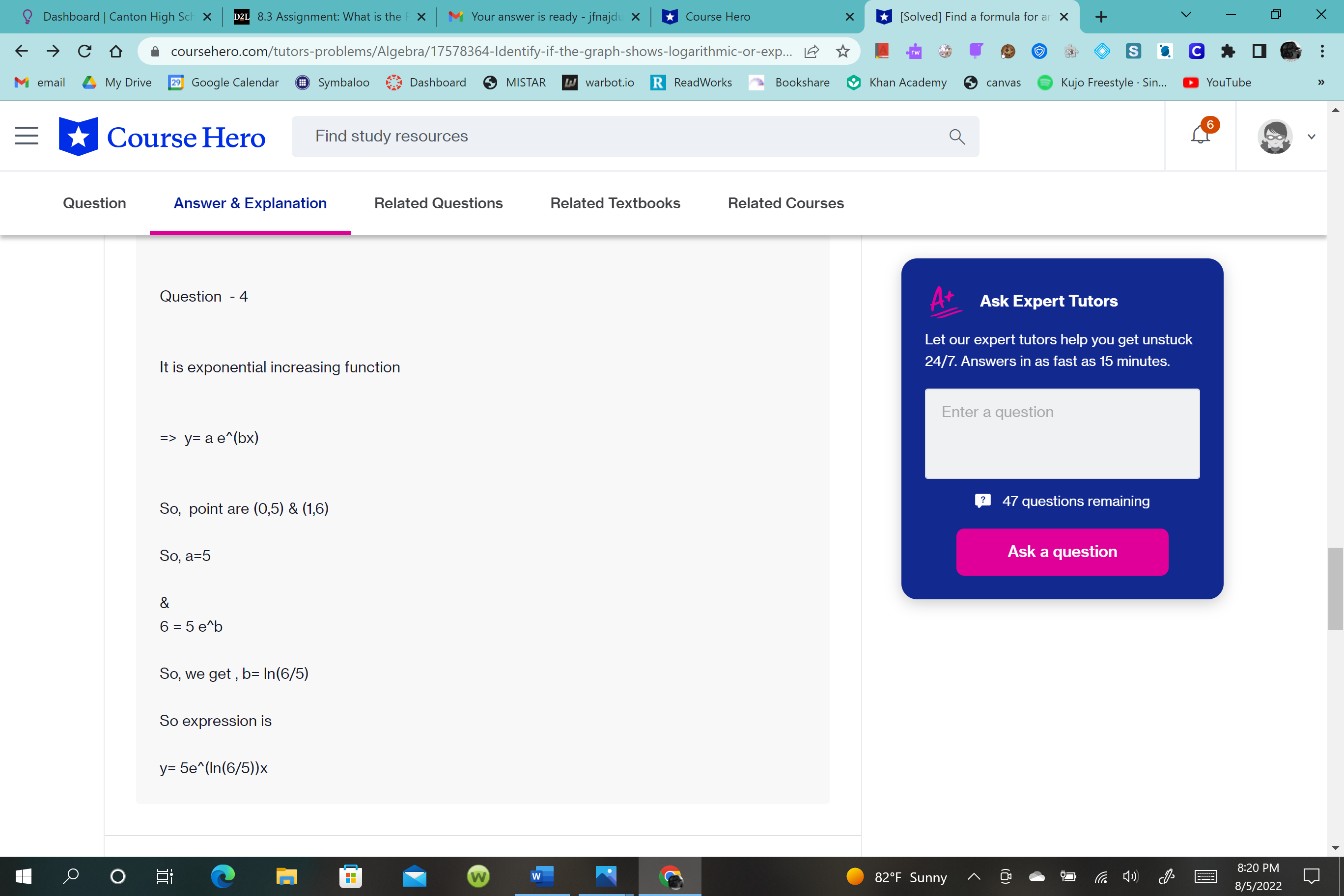This screenshot has width=1344, height=896.
Task: Show more bookmarks chevron
Action: click(1321, 83)
